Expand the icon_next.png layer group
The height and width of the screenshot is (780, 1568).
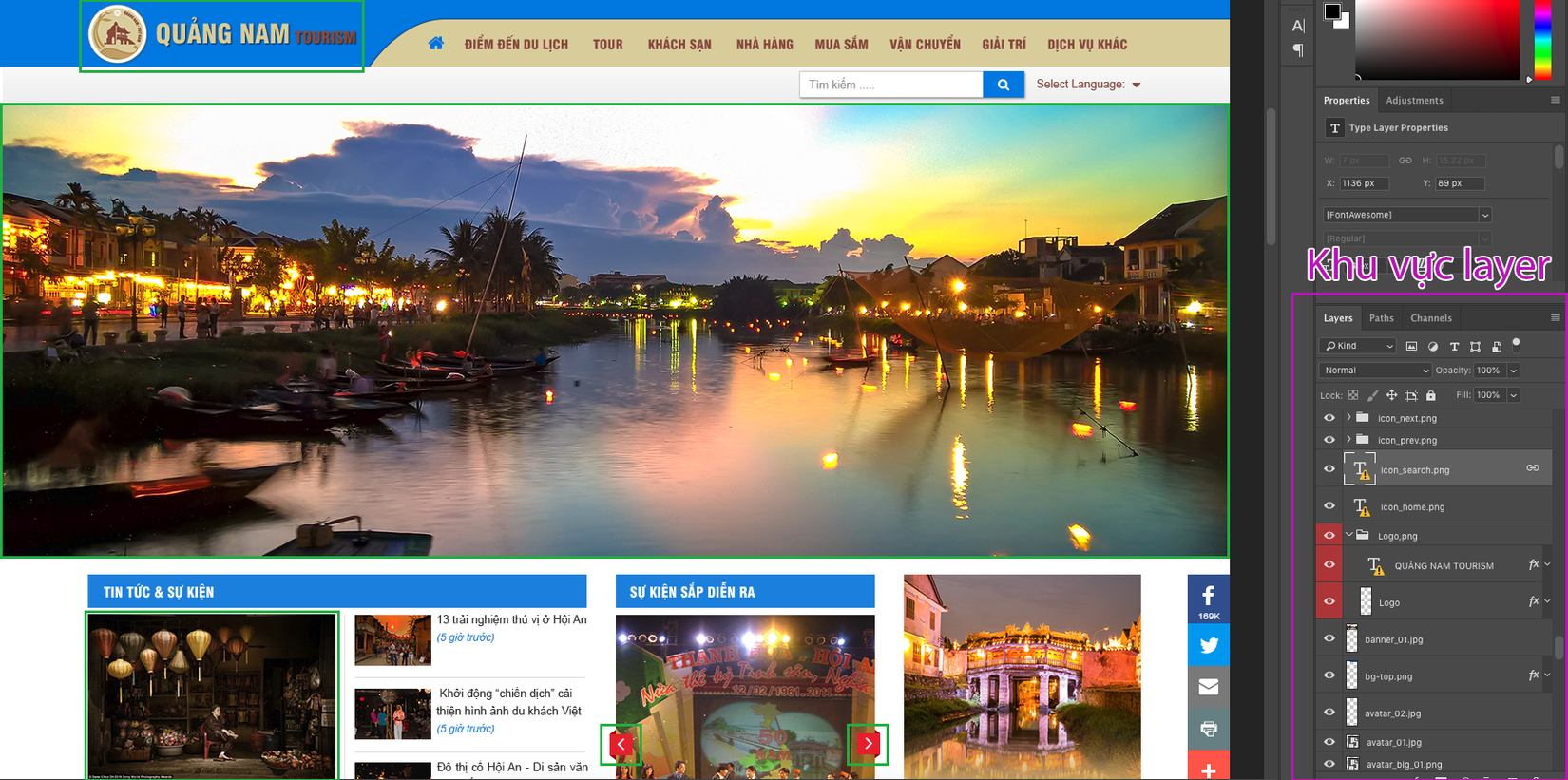coord(1348,418)
